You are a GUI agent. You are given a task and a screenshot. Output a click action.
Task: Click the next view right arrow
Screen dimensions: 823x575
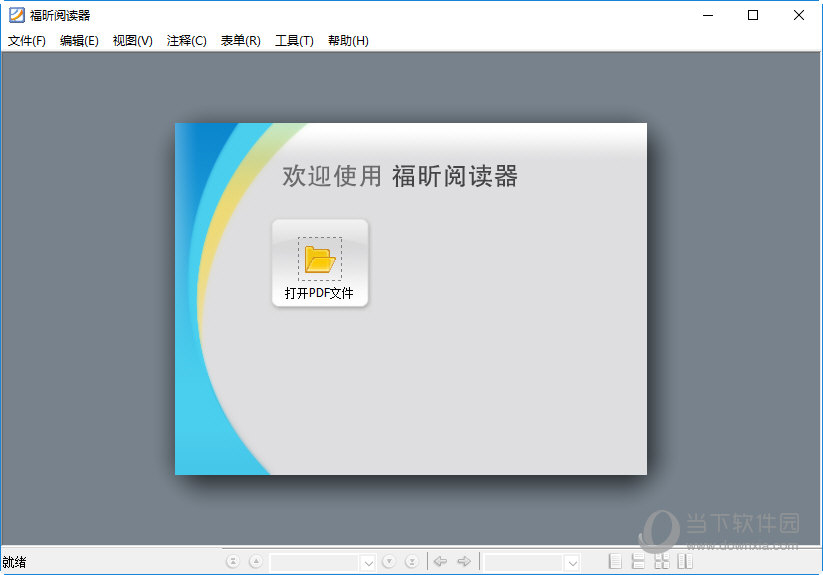[x=464, y=562]
